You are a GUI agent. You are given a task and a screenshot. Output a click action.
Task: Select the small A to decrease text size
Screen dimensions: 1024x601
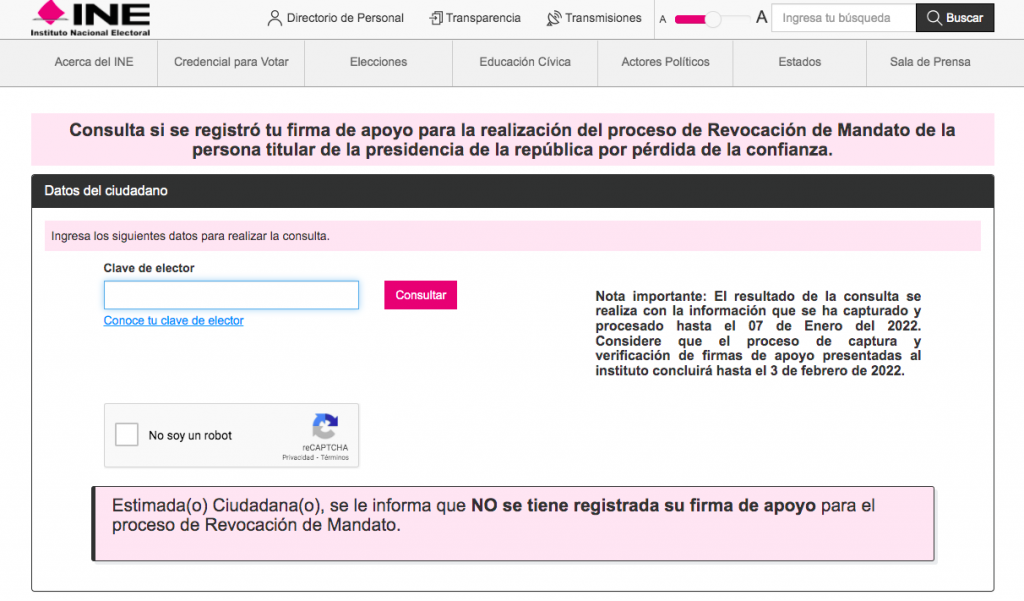click(x=663, y=19)
